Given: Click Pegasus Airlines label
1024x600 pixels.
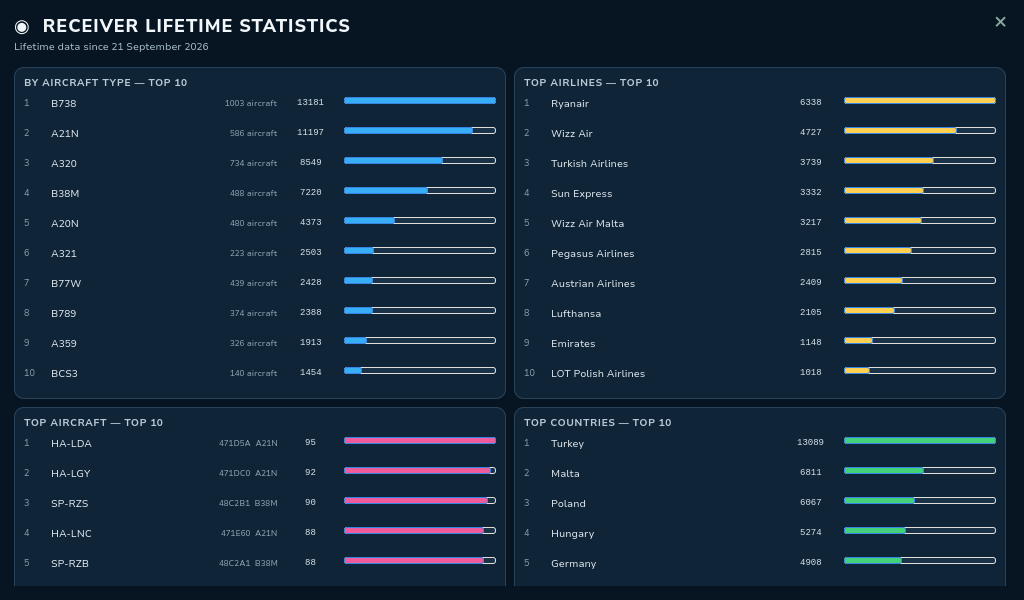Looking at the screenshot, I should (x=592, y=253).
